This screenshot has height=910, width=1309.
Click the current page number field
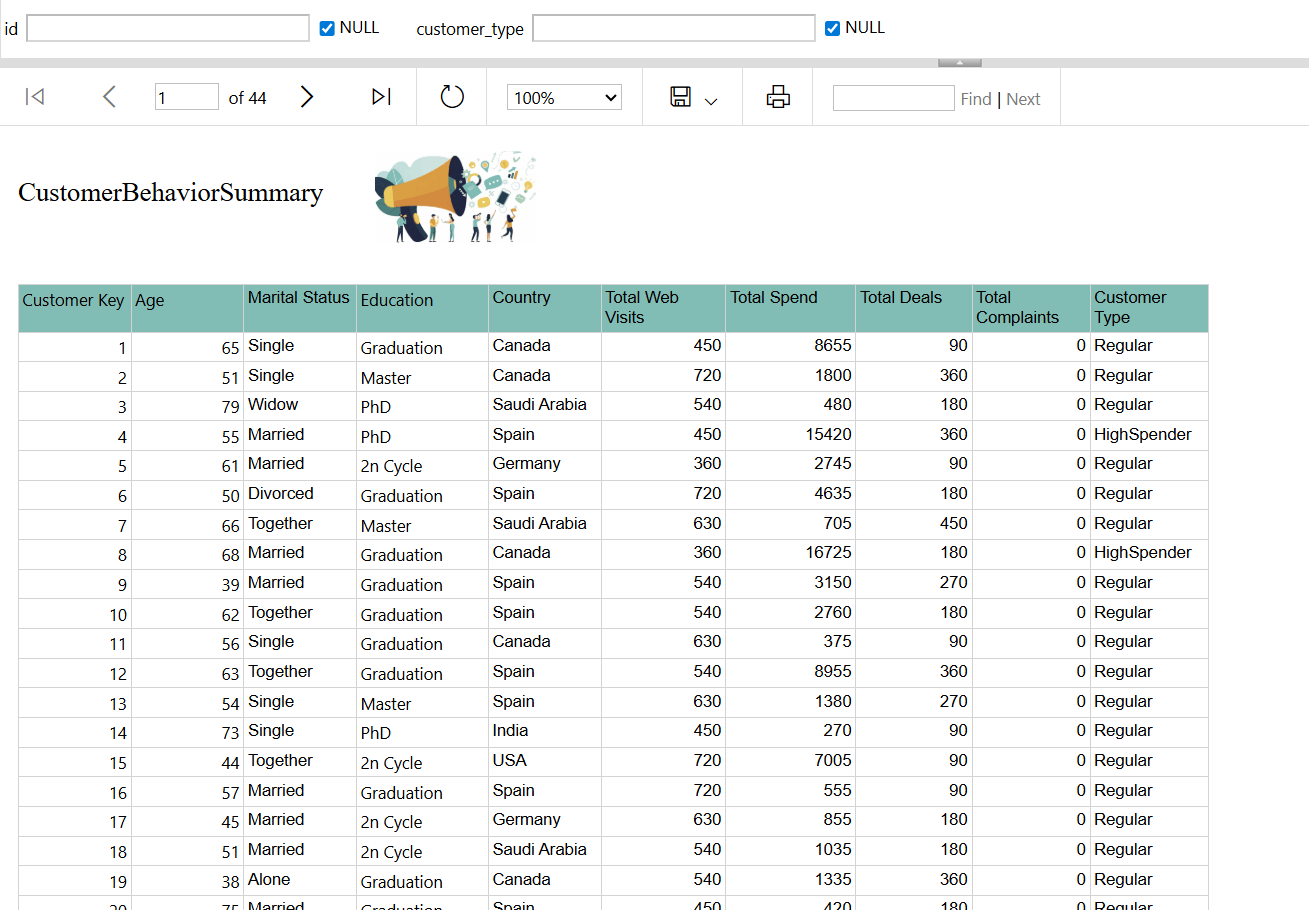pyautogui.click(x=186, y=97)
